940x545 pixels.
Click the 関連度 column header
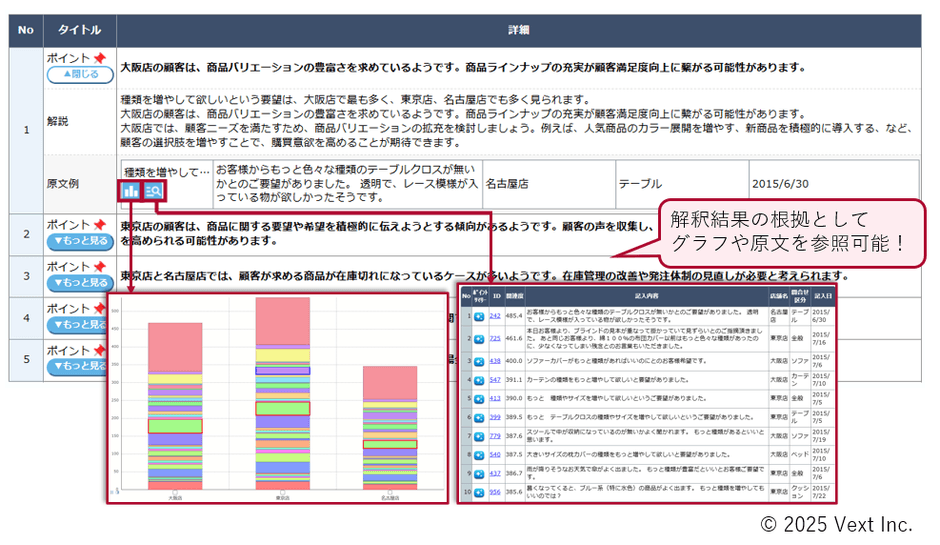(514, 296)
